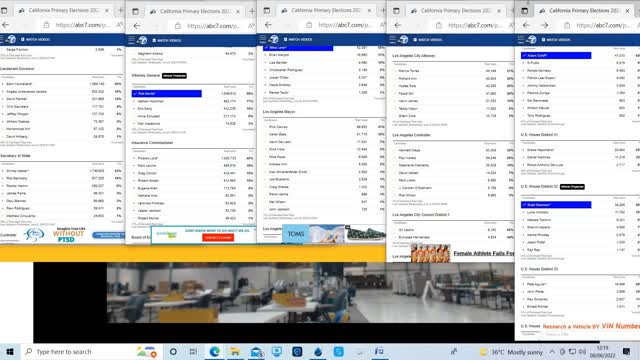Click Watch Videos in Los Angeles Mayor window
This screenshot has width=640, height=360.
(298, 39)
